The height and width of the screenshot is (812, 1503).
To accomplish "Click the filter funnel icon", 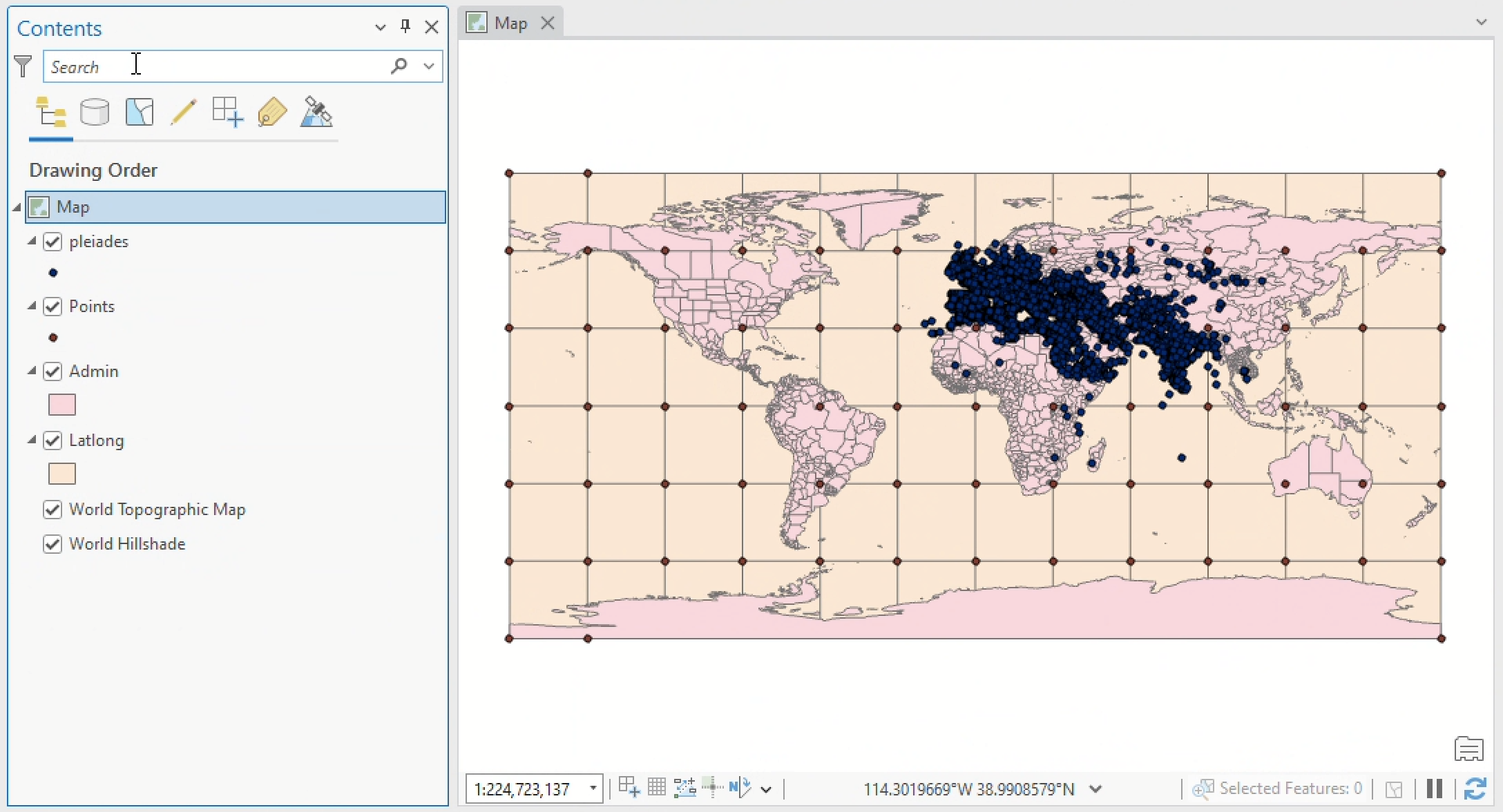I will click(23, 66).
